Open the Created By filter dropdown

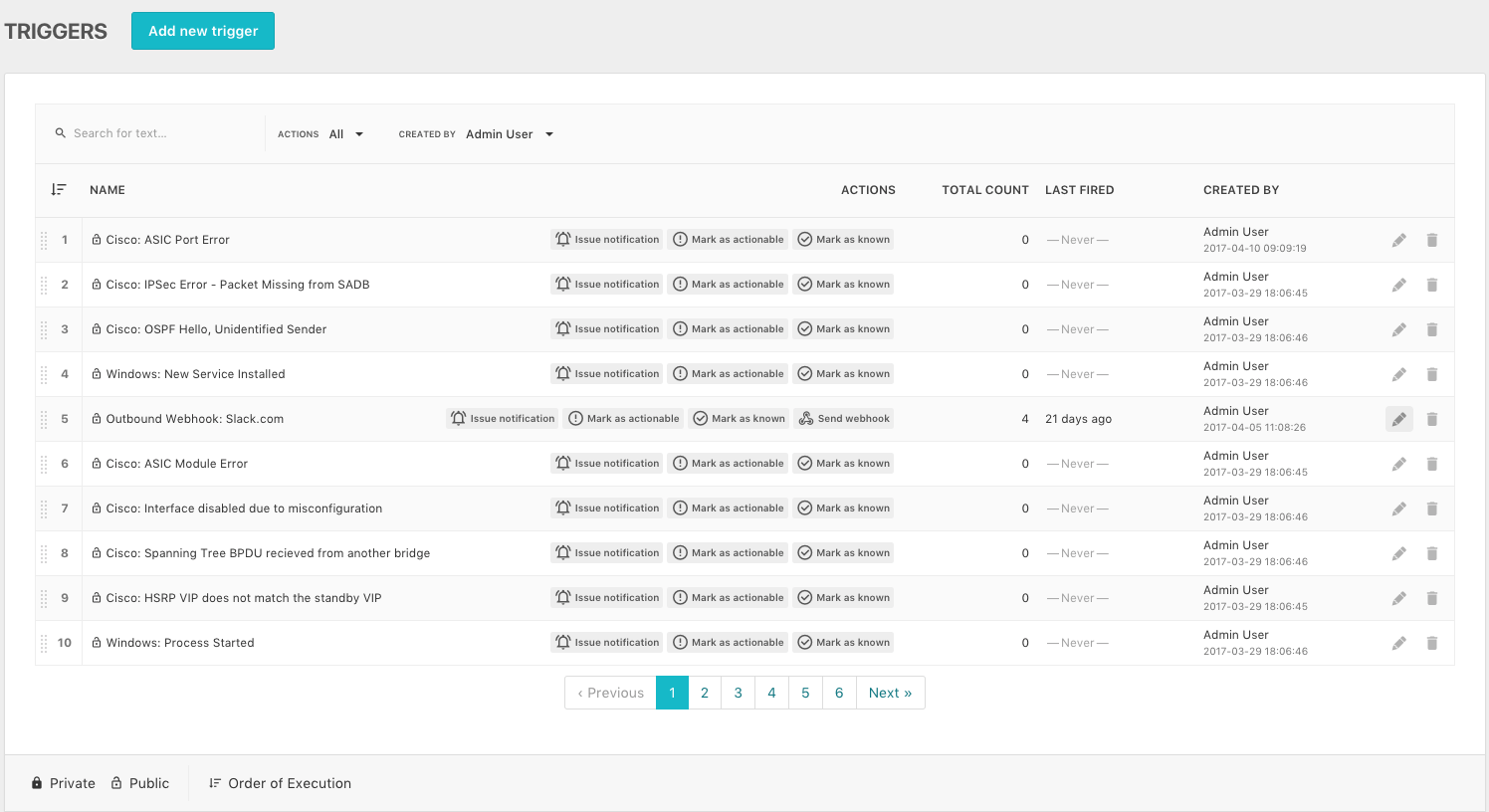(x=510, y=133)
